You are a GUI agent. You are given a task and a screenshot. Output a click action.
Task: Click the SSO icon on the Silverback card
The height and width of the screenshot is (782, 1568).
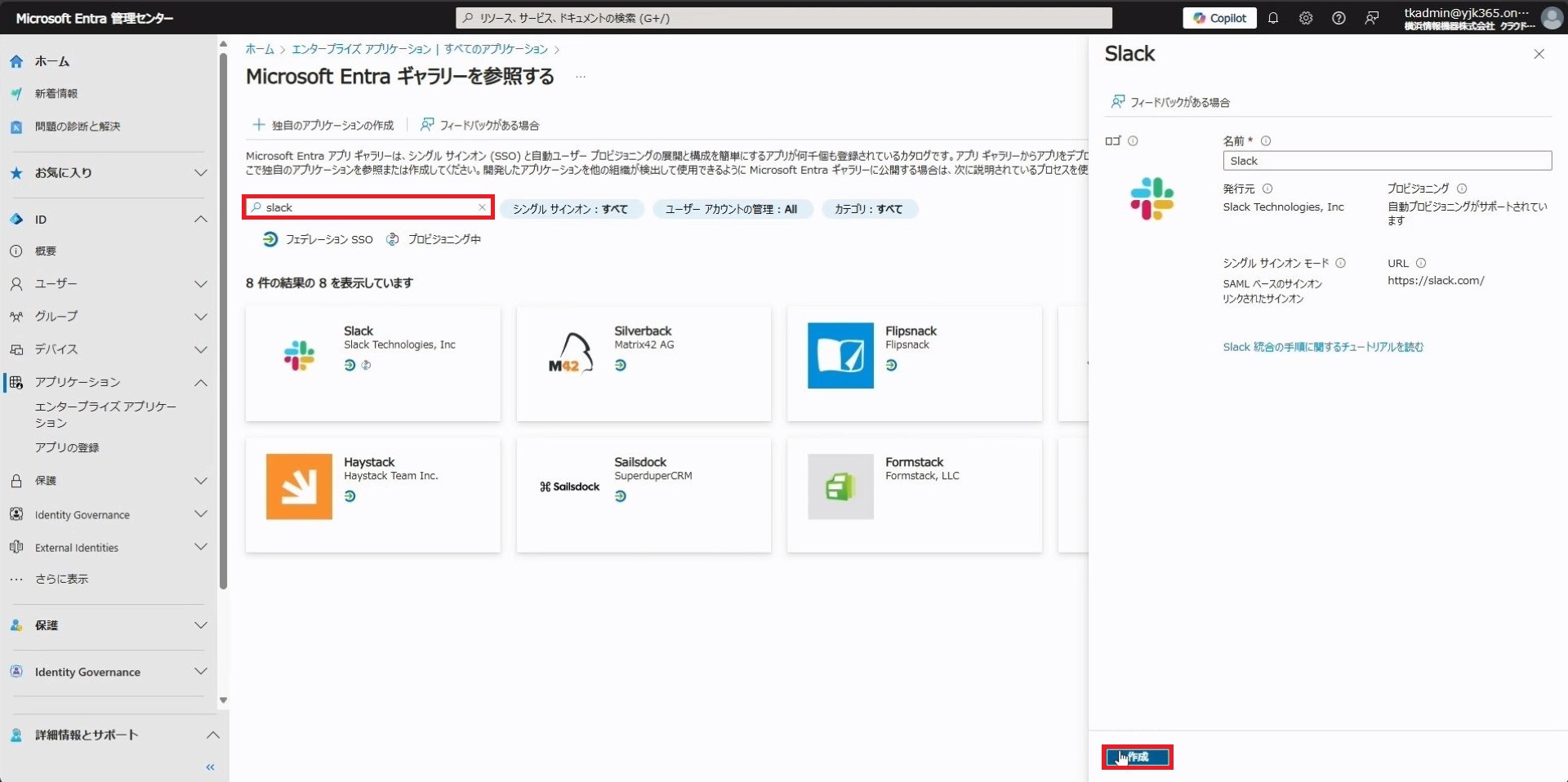(621, 366)
